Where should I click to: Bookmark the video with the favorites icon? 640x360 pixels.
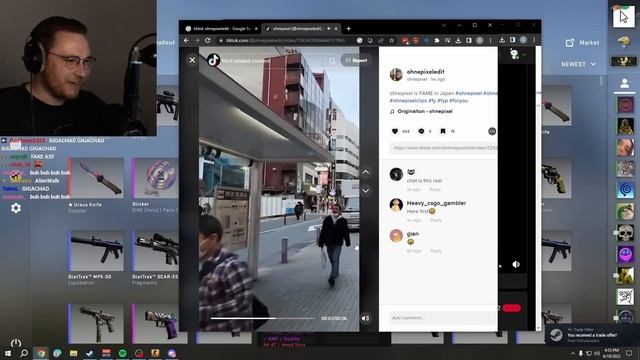[443, 131]
